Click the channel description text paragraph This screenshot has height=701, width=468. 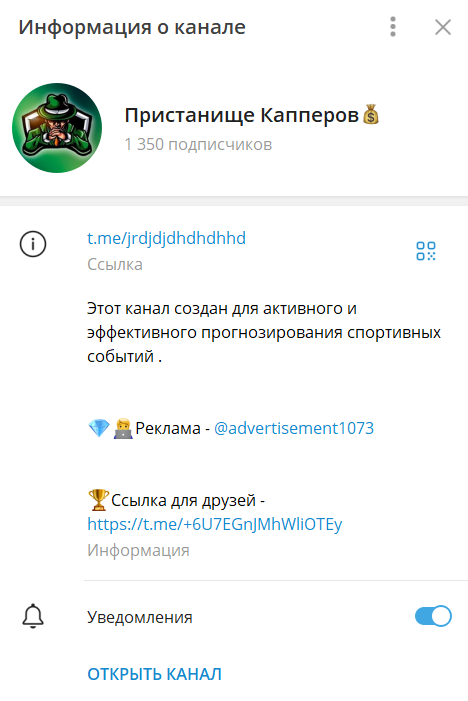[x=264, y=333]
